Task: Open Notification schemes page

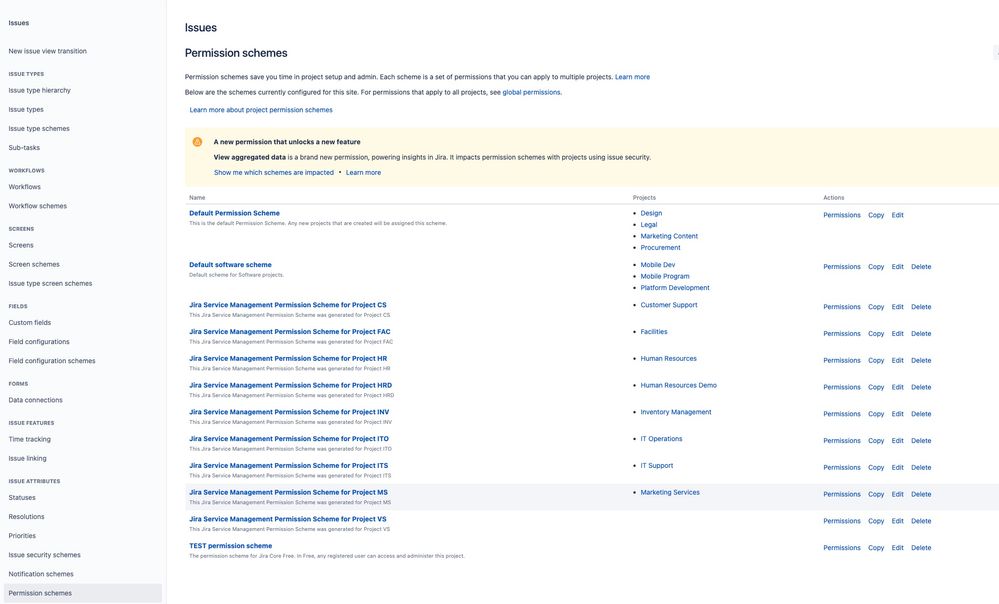Action: pos(41,574)
